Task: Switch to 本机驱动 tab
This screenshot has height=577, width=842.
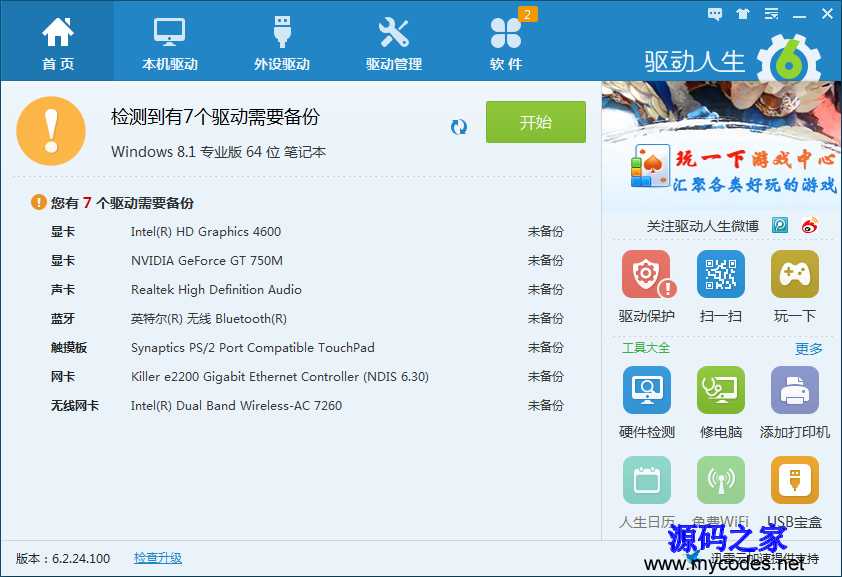Action: (170, 42)
